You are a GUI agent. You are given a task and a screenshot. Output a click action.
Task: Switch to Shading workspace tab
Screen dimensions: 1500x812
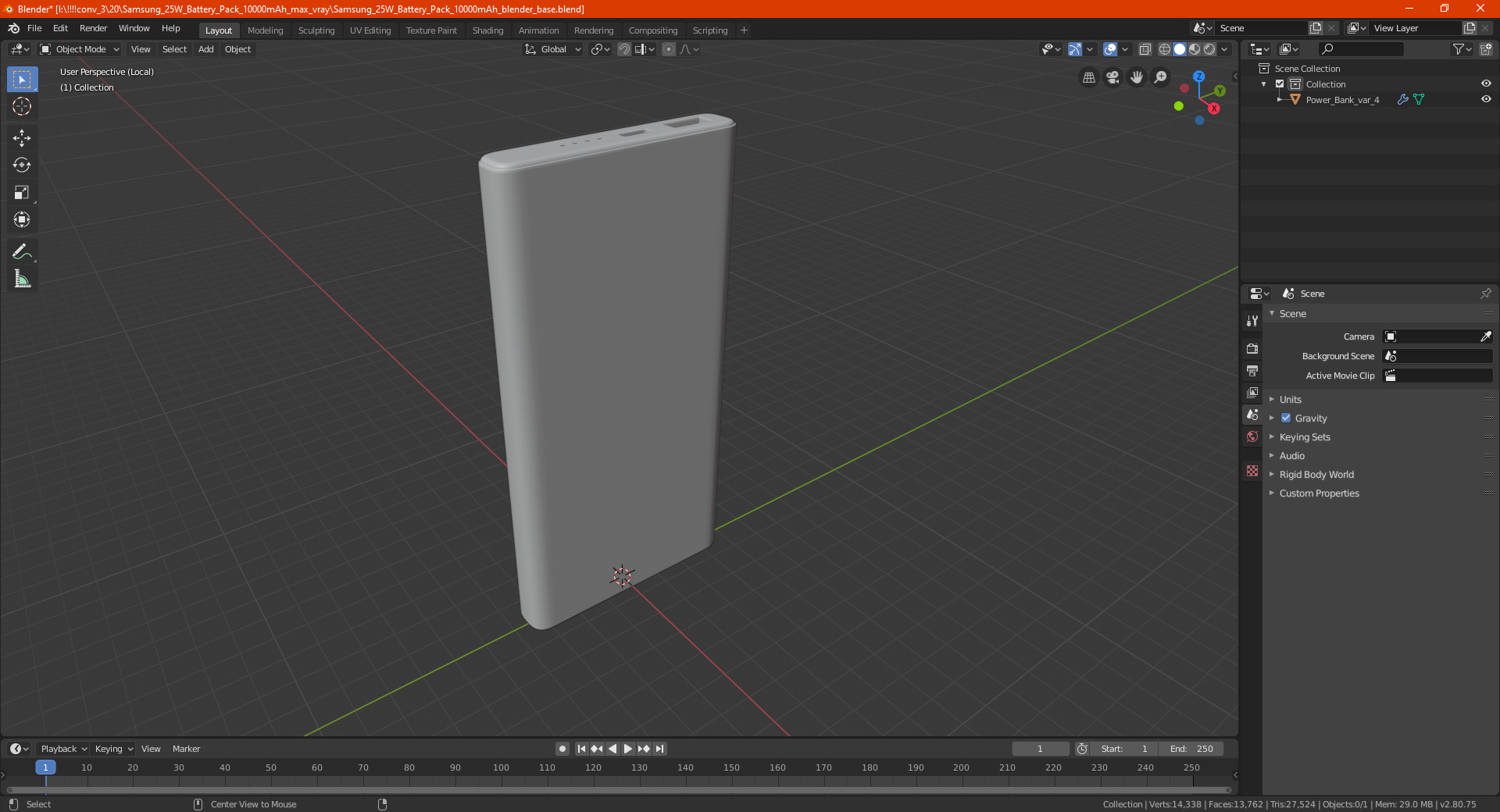487,30
